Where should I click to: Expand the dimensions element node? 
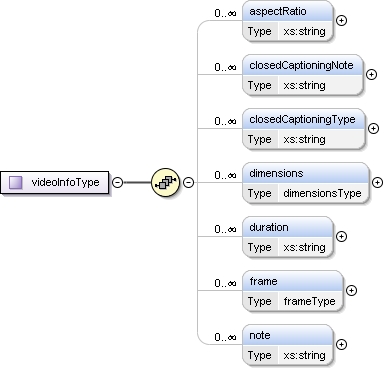tap(377, 182)
